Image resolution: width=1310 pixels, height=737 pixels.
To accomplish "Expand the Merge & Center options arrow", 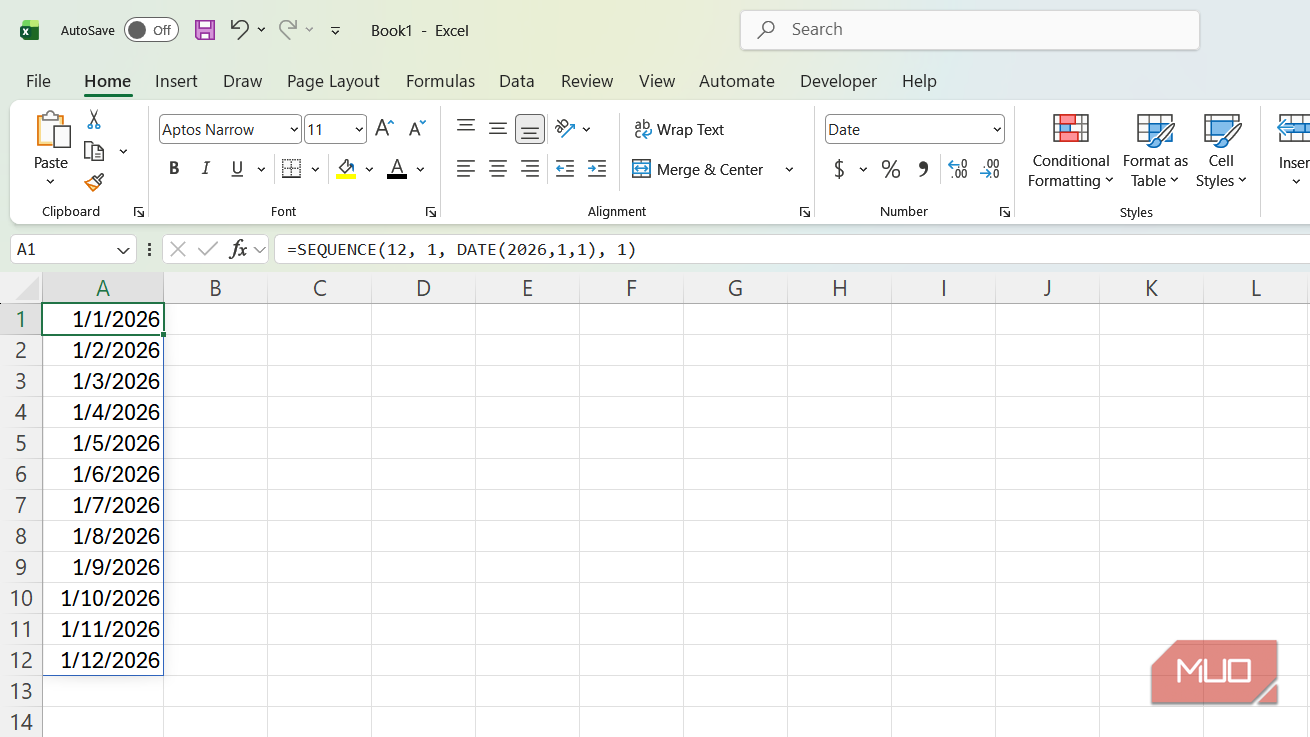I will [789, 169].
